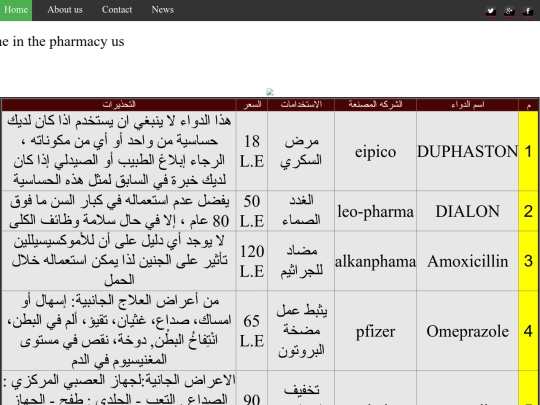Click yellow row number 4 cell
This screenshot has height=405, width=540.
[528, 331]
